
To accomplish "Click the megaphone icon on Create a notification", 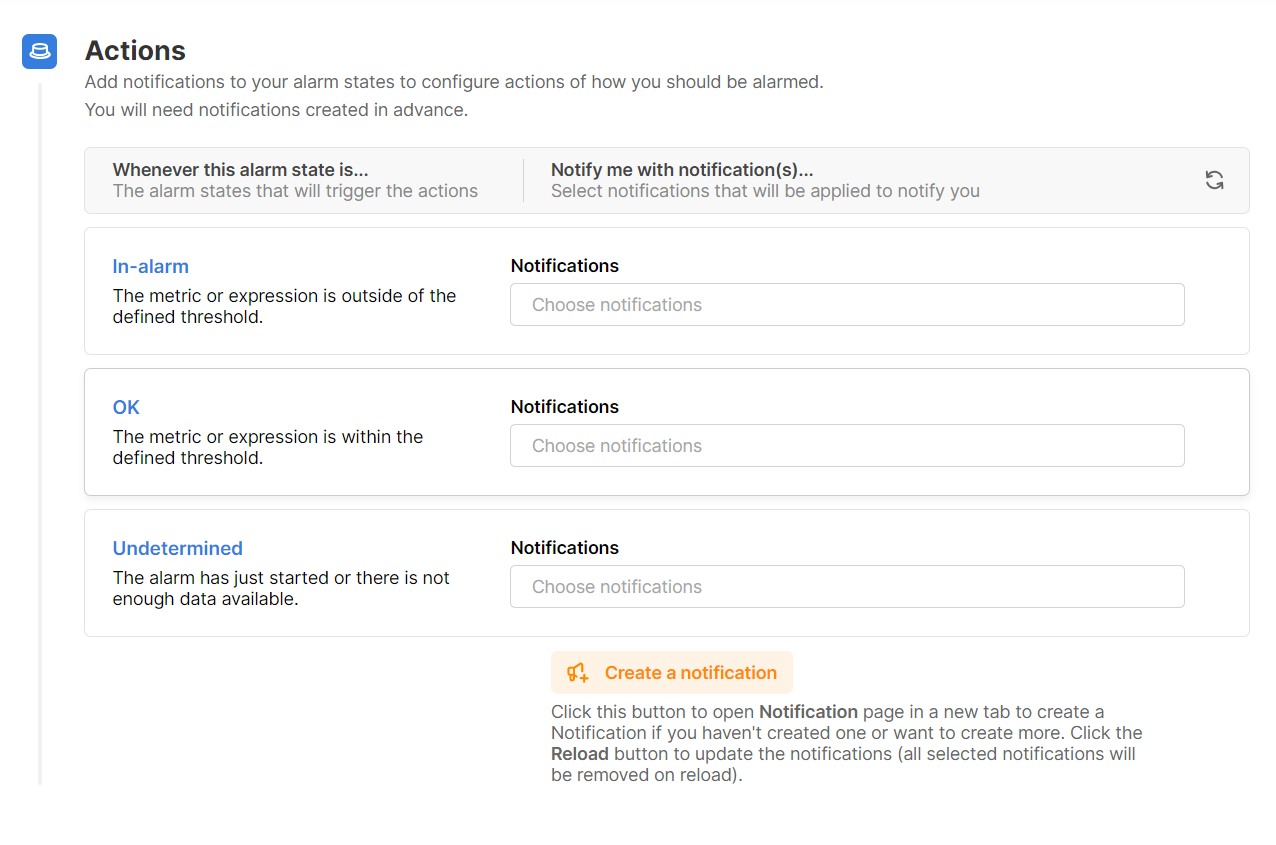I will tap(578, 673).
